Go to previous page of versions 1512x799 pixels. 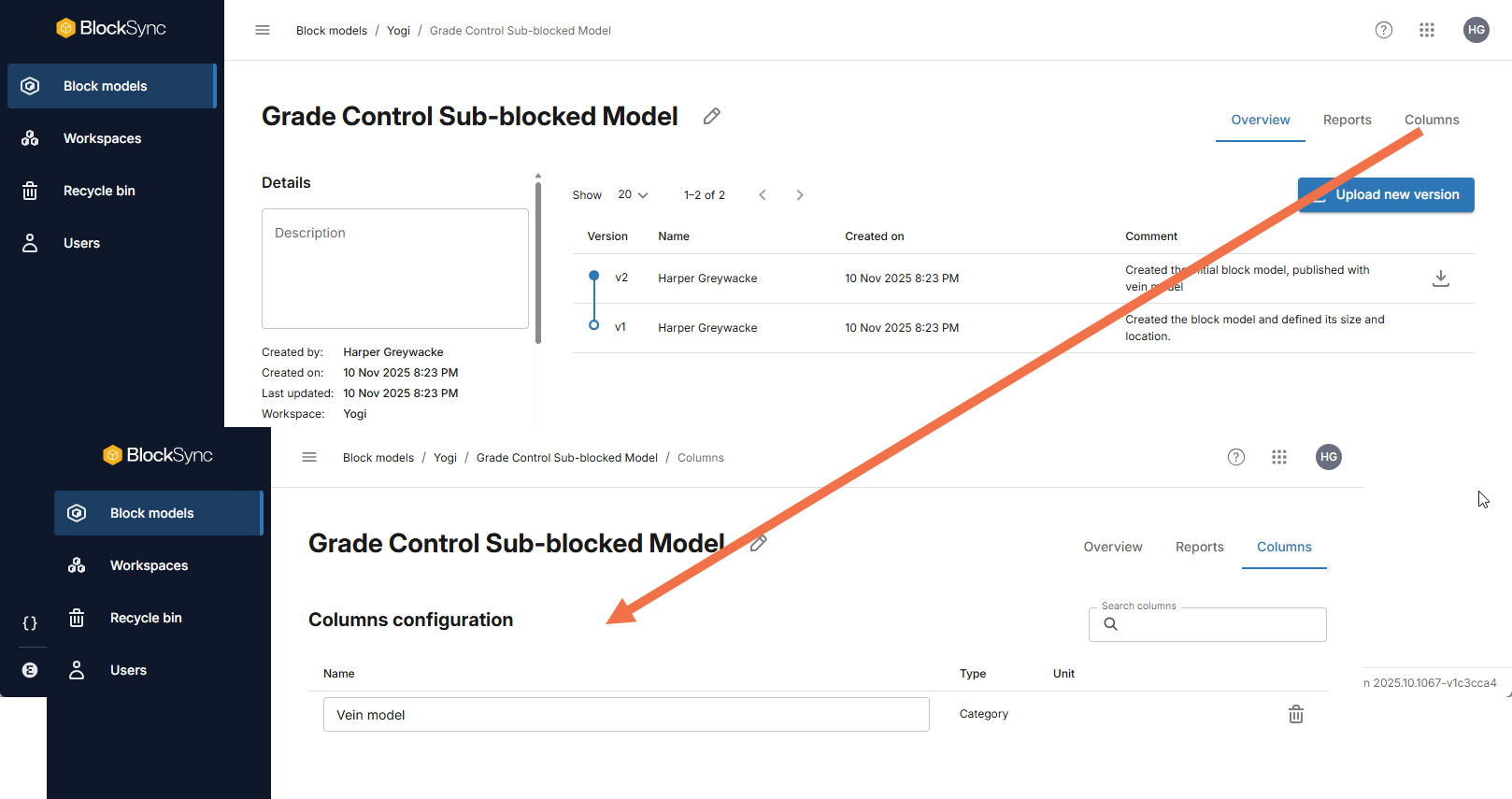(763, 195)
